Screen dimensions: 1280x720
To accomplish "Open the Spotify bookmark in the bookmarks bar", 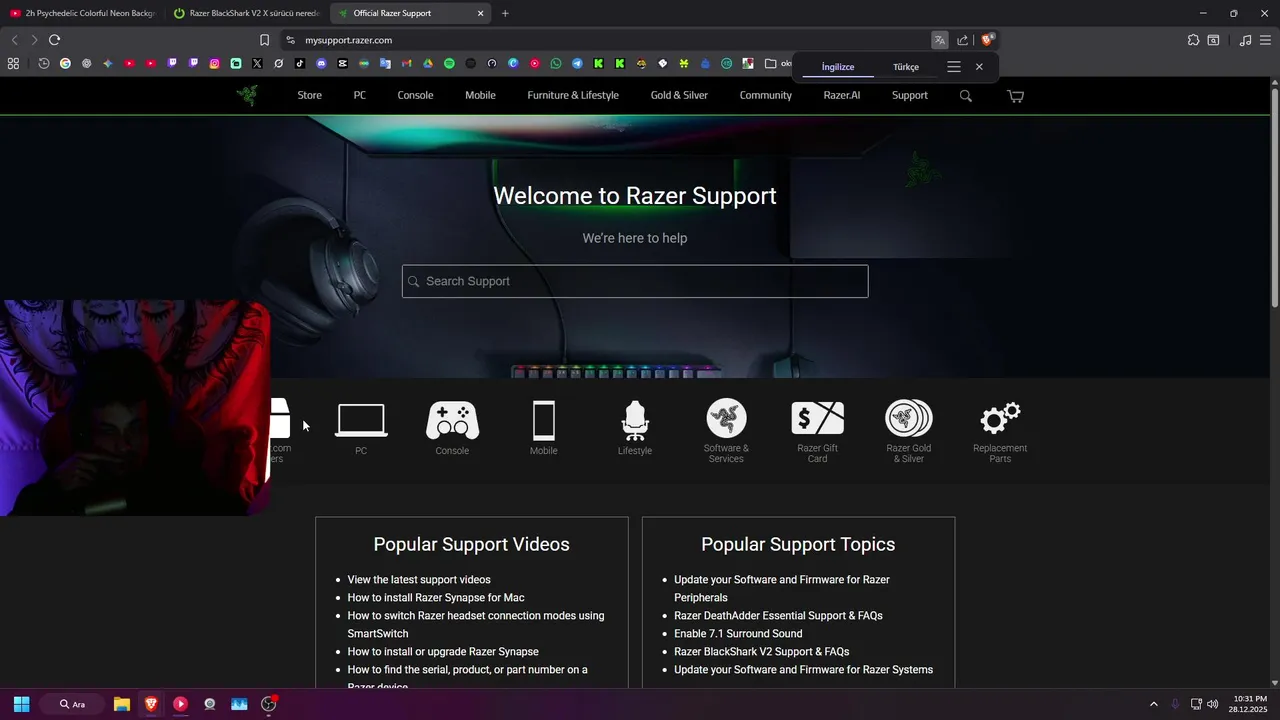I will (449, 63).
